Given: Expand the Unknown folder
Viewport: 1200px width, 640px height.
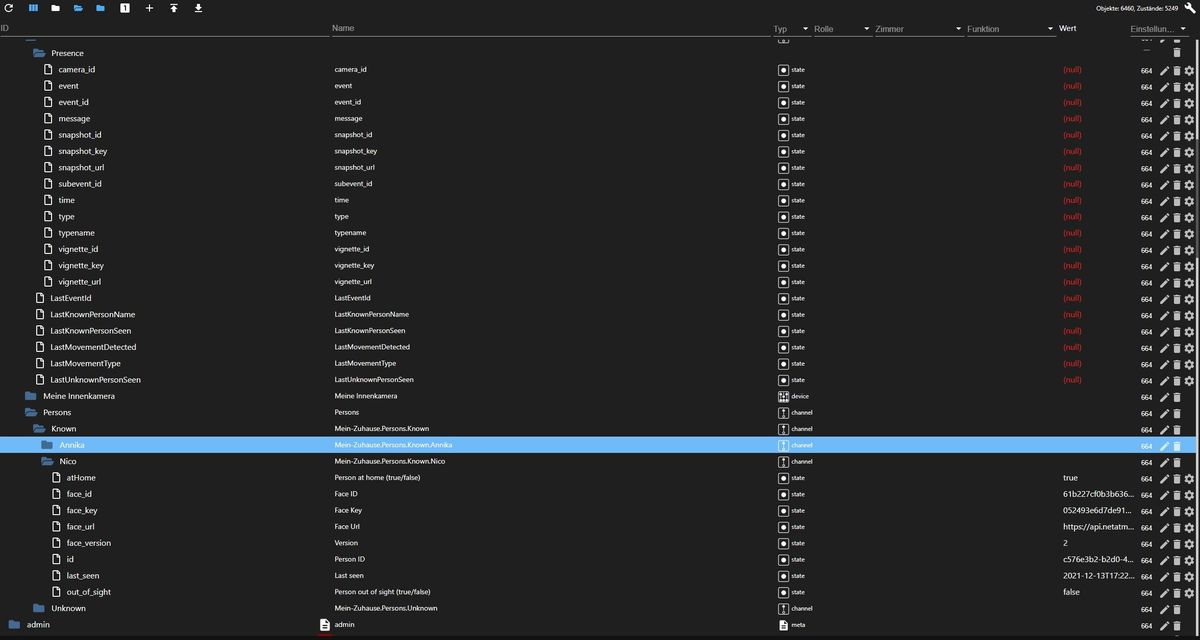Looking at the screenshot, I should [39, 608].
